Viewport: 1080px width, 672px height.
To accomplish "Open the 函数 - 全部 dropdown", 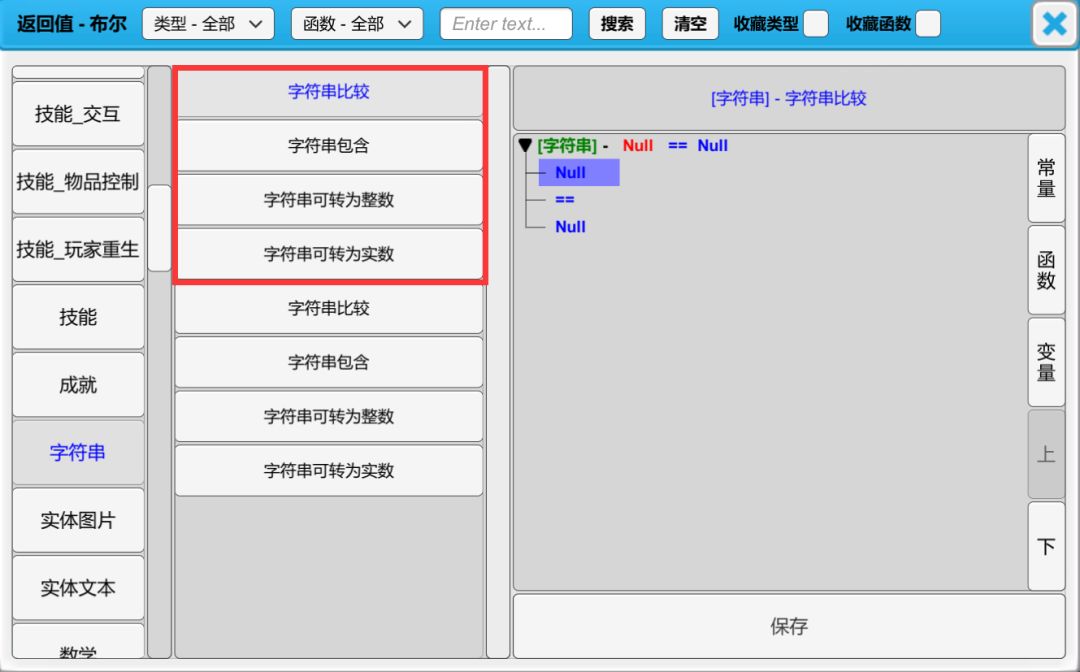I will point(357,24).
